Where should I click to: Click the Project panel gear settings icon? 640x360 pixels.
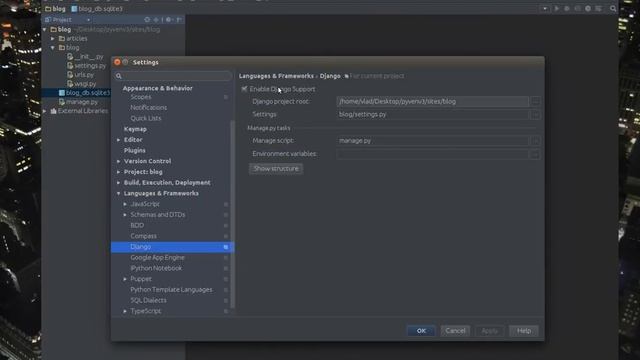(x=169, y=20)
